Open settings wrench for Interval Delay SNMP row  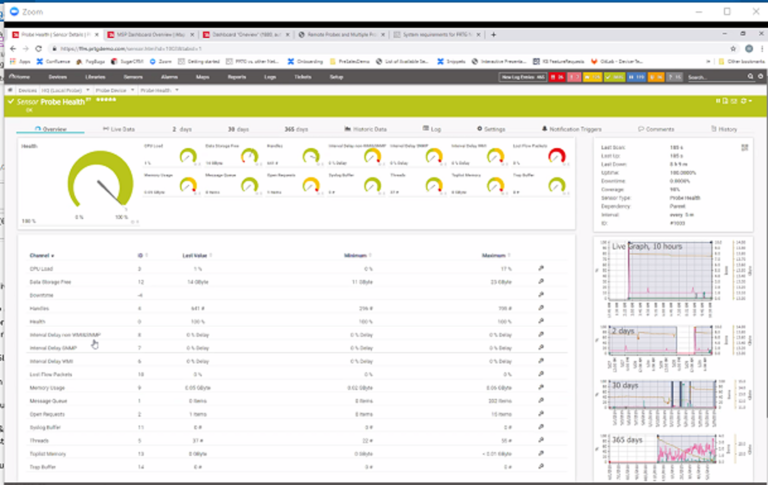541,348
